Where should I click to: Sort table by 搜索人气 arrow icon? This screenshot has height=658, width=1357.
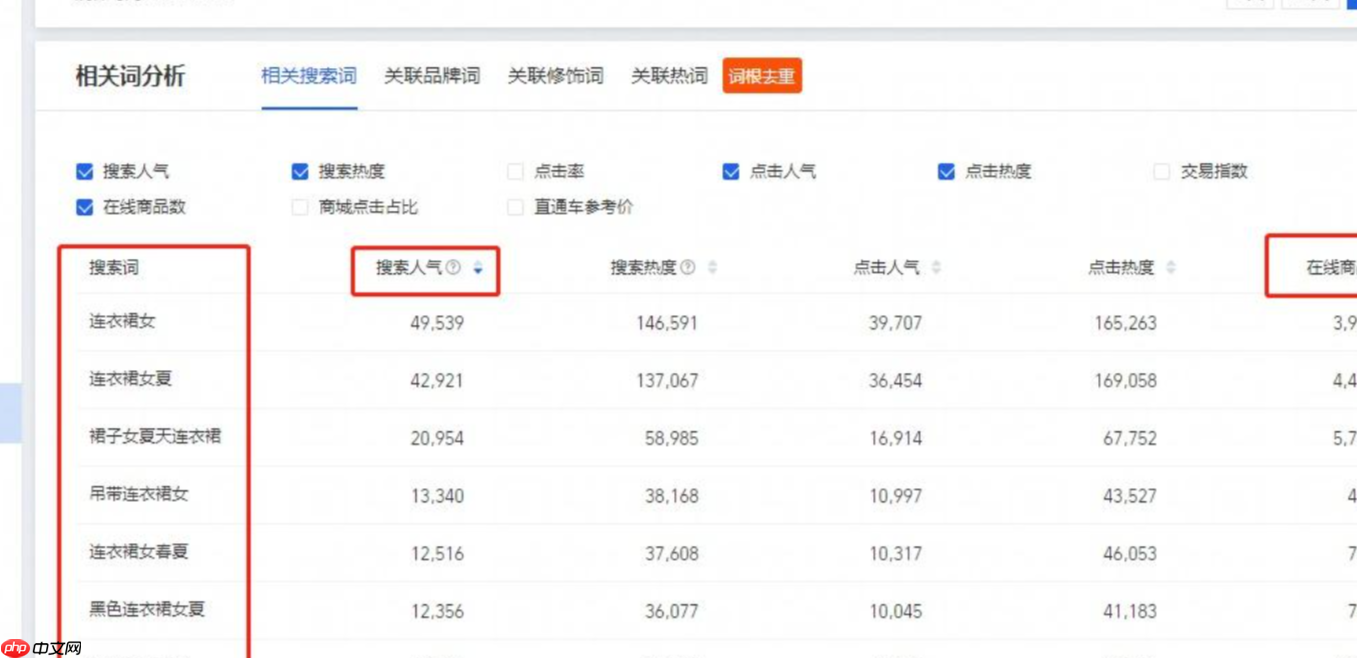pos(478,268)
